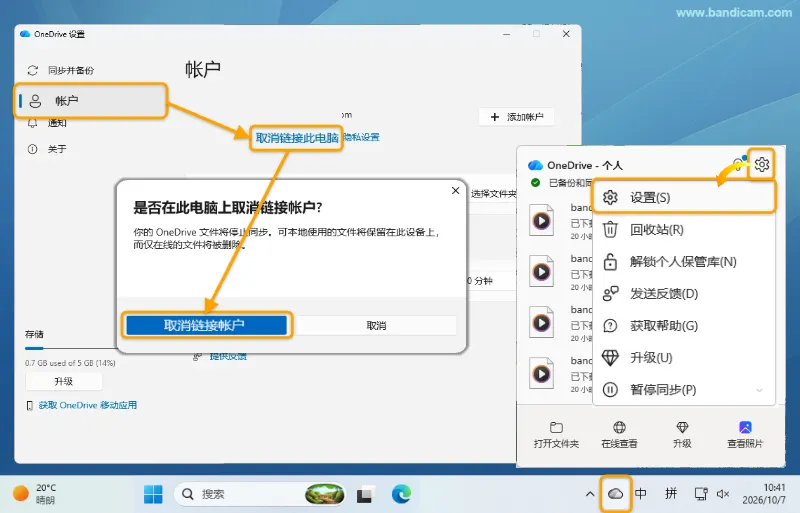Click the diamond icon beside 升级(U)
The width and height of the screenshot is (800, 513).
pyautogui.click(x=610, y=358)
